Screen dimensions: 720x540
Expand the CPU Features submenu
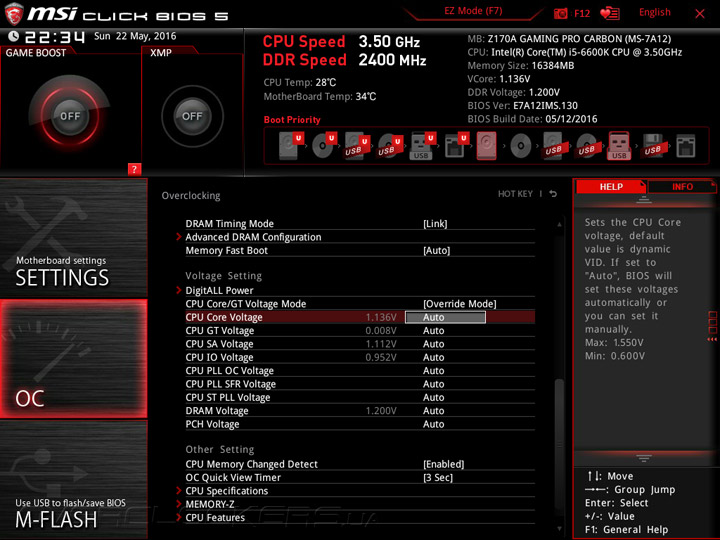(215, 517)
